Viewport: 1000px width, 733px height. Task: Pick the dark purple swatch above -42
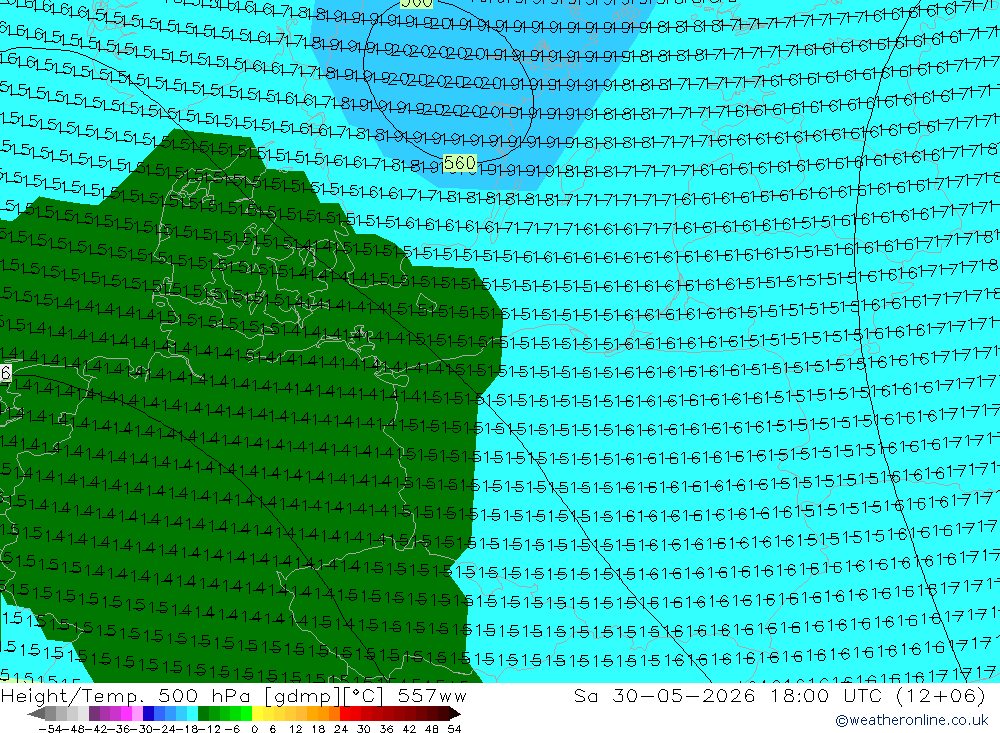pyautogui.click(x=94, y=713)
